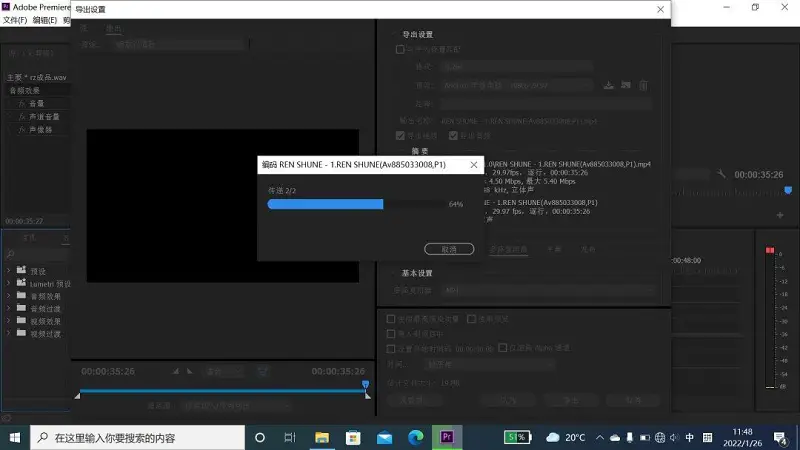
Task: Click the blue playhead marker on export timeline
Action: 365,384
